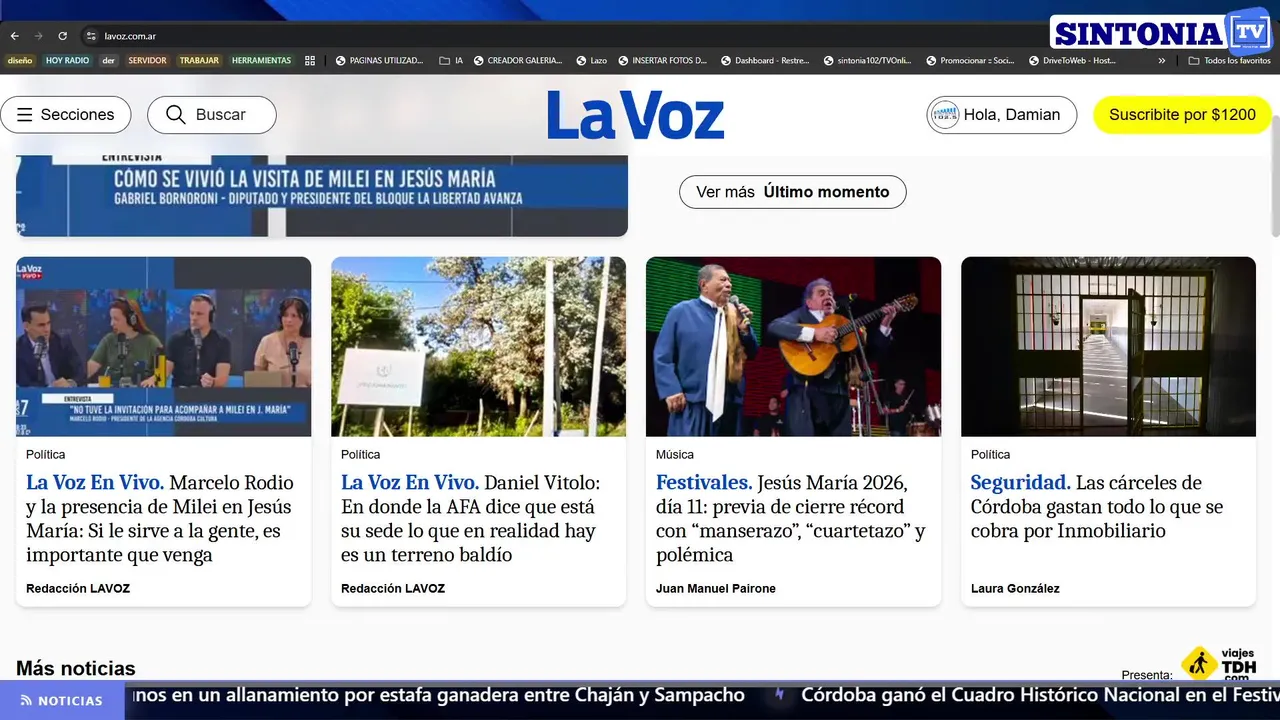Open 'PAGINAS UTILIZAD...' bookmark
Image resolution: width=1280 pixels, height=720 pixels.
379,61
